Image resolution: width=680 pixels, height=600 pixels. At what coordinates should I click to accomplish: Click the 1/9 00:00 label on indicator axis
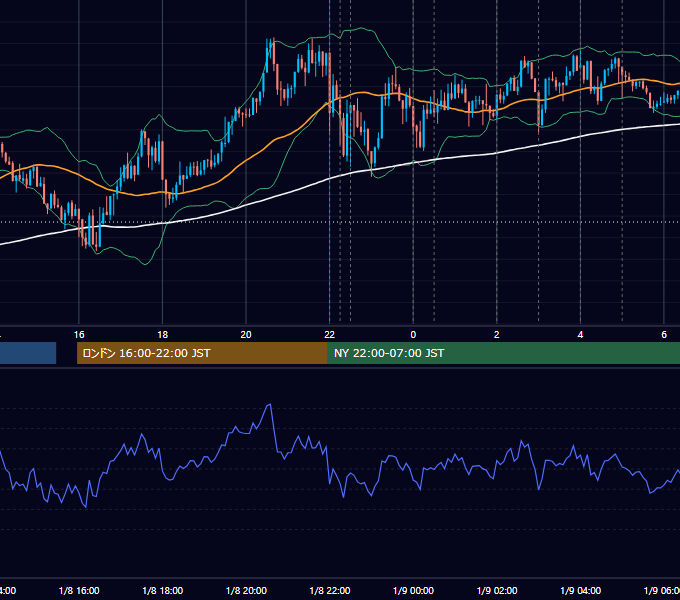(x=413, y=591)
